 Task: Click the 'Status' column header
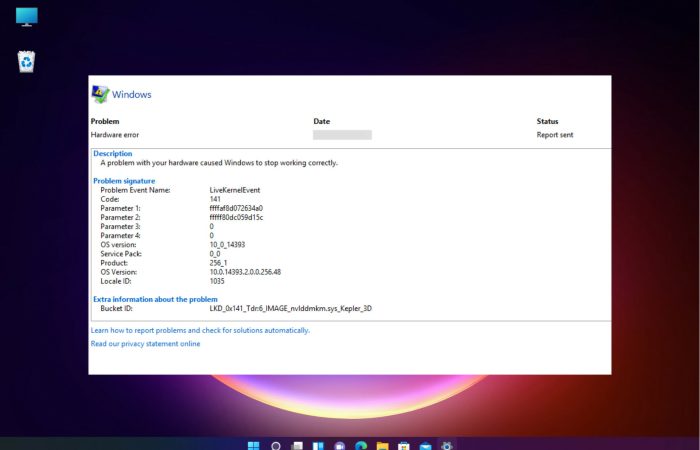(x=547, y=121)
